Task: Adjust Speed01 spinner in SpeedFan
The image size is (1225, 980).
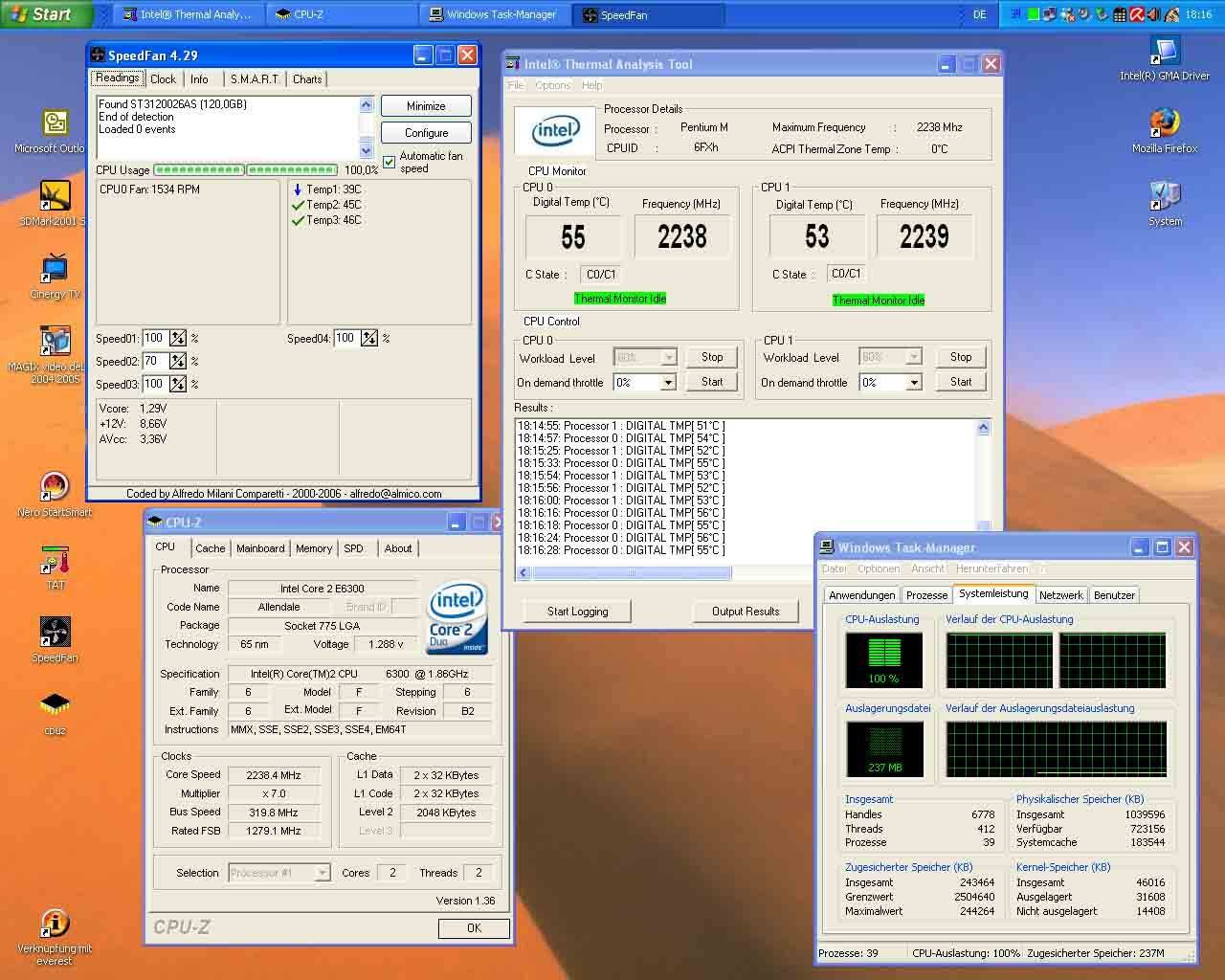Action: tap(178, 338)
